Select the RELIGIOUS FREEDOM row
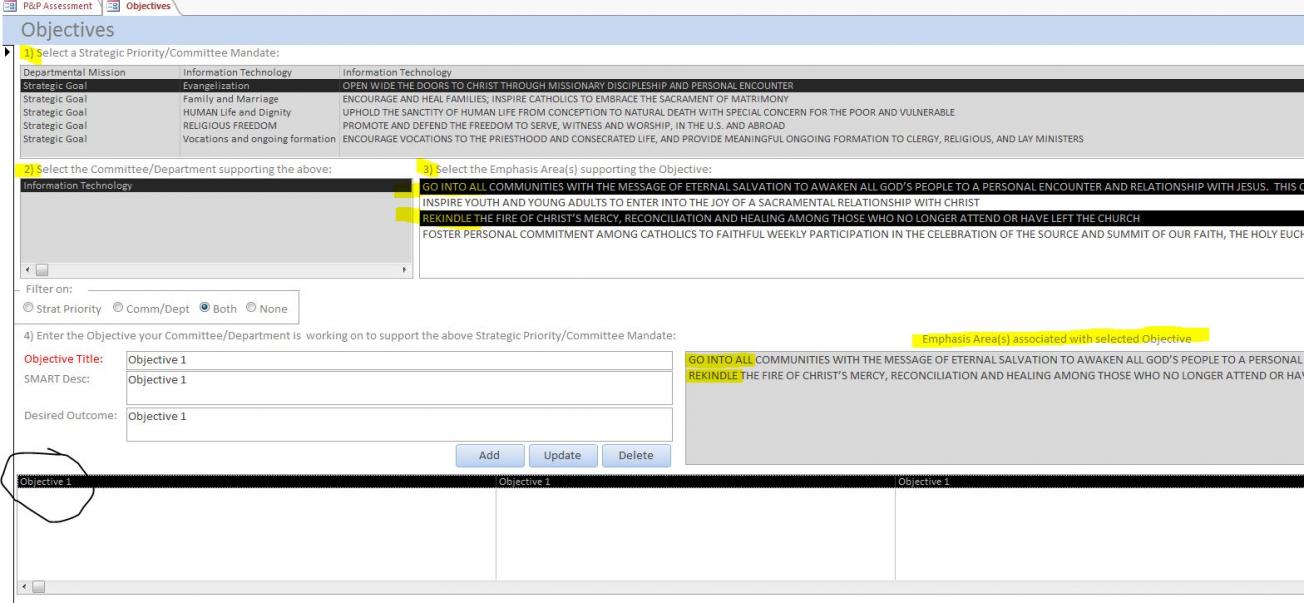 (x=662, y=125)
